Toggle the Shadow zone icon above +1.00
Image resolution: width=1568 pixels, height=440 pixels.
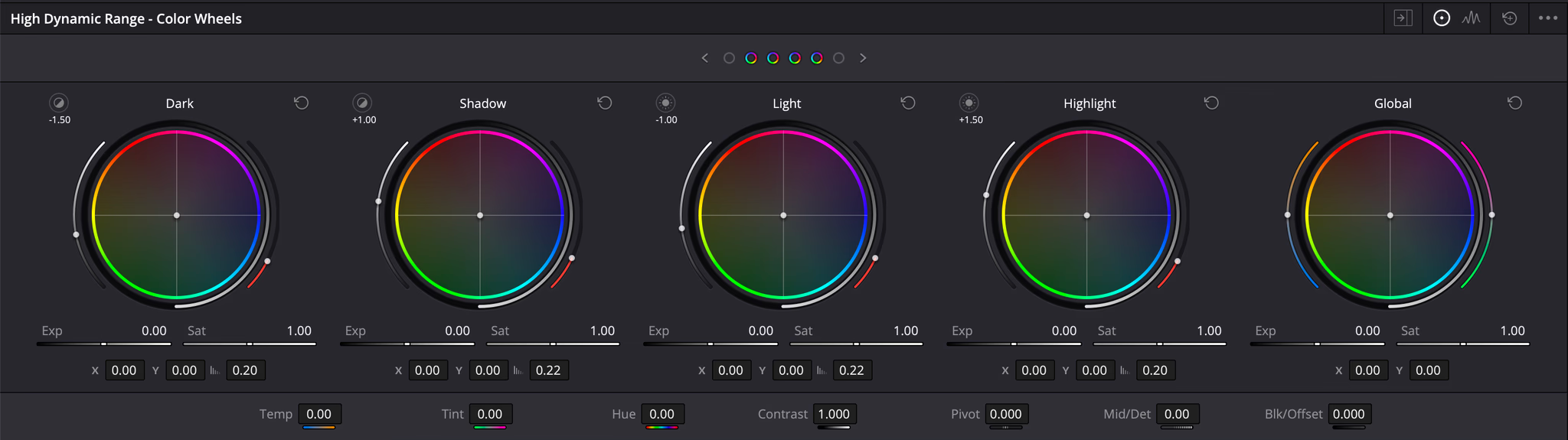click(x=362, y=103)
